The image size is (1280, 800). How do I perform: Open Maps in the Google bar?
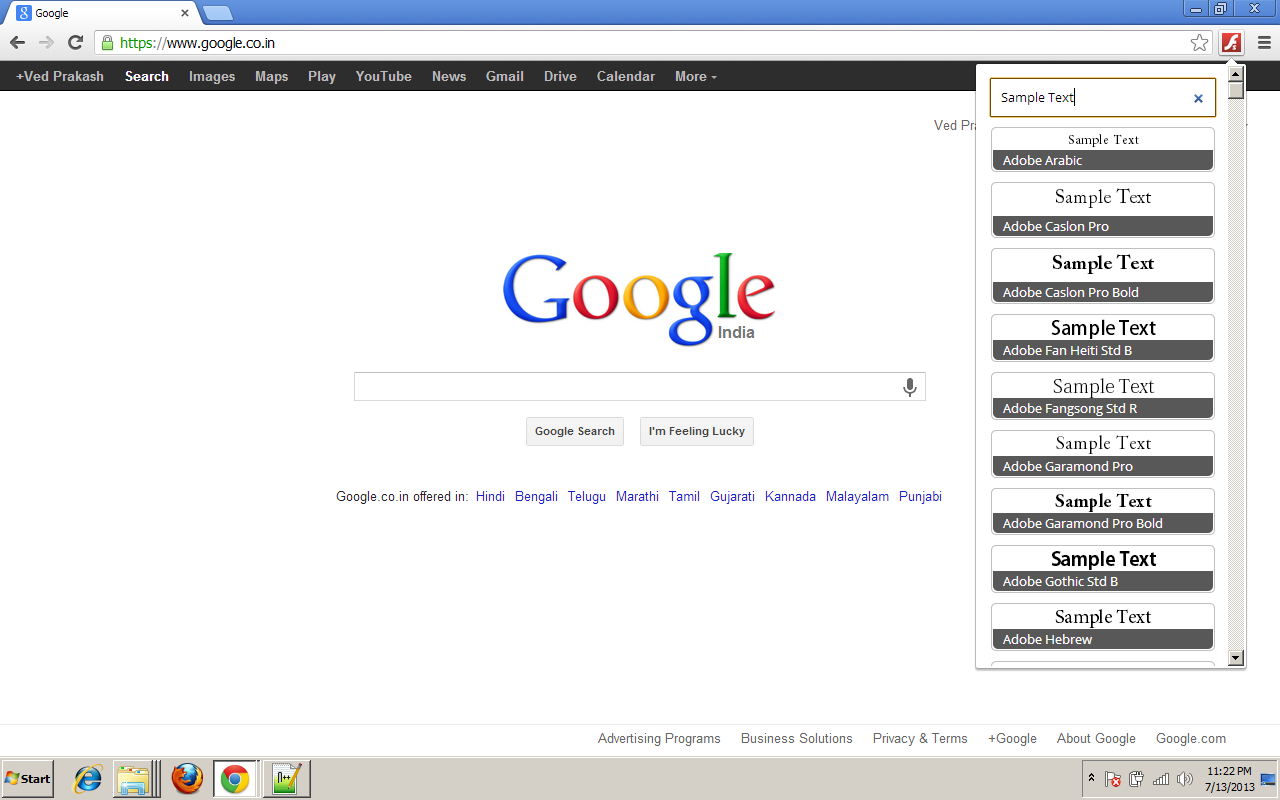271,76
